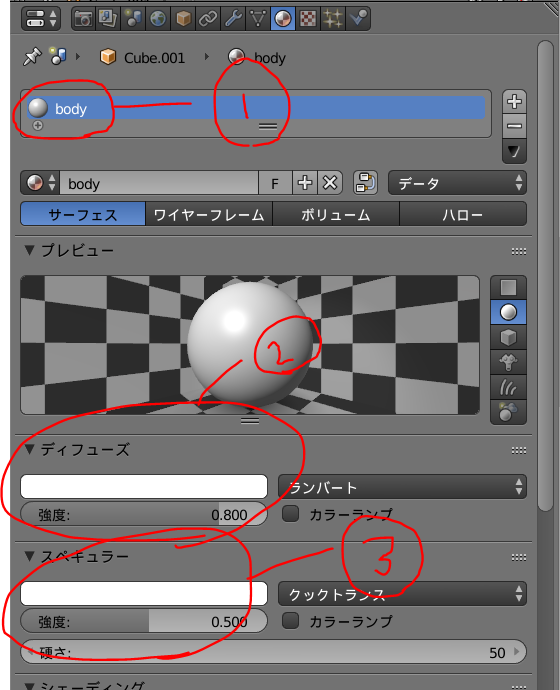Open the Scene properties tab

(133, 19)
